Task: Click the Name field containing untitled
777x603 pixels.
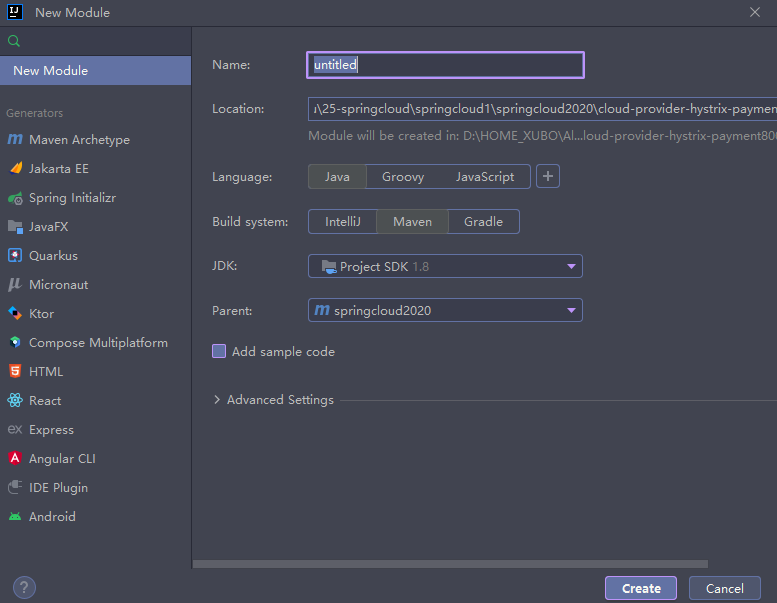Action: tap(445, 65)
